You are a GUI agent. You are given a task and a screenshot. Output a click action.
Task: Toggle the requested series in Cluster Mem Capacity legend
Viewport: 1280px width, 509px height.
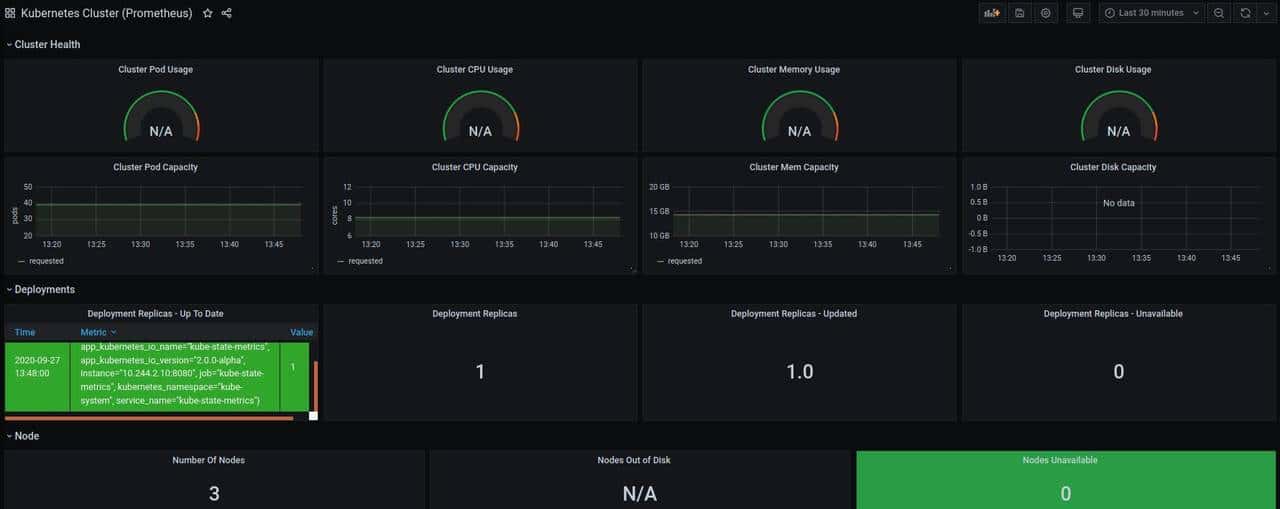coord(684,261)
